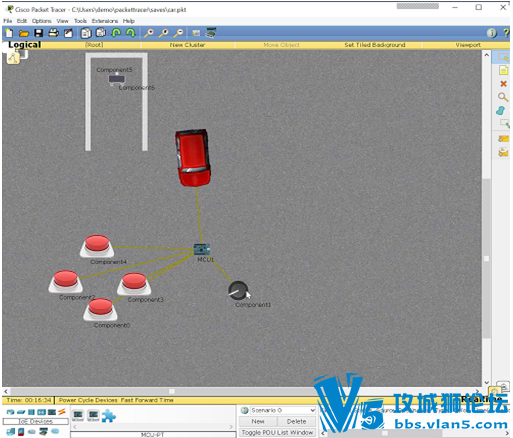Click the [Root] navigation button
Screen dimensions: 513x438
click(x=94, y=45)
